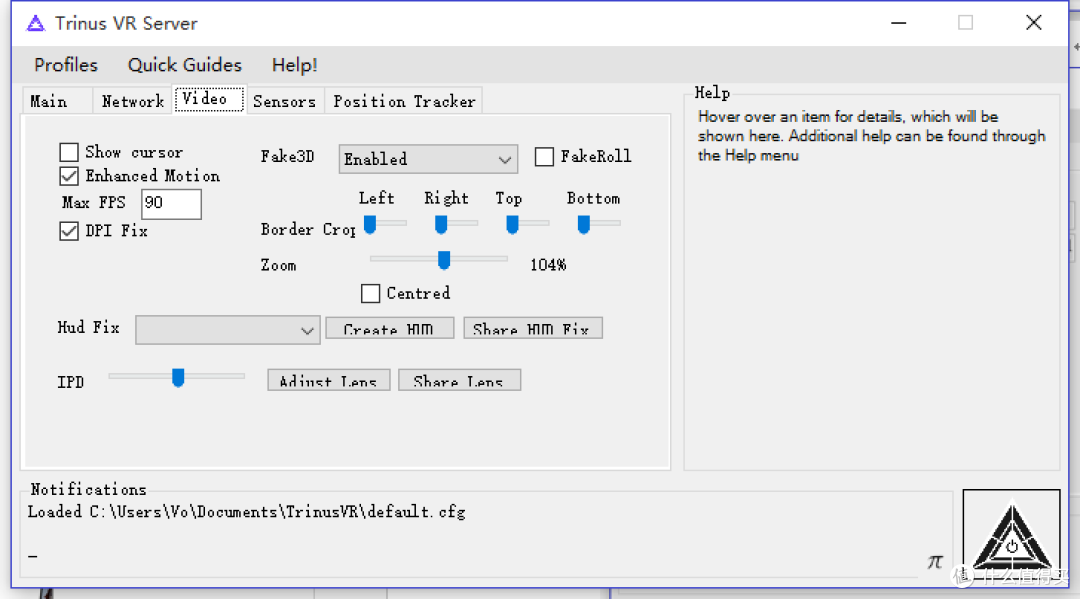Click the Adjust Lens button

pyautogui.click(x=329, y=380)
